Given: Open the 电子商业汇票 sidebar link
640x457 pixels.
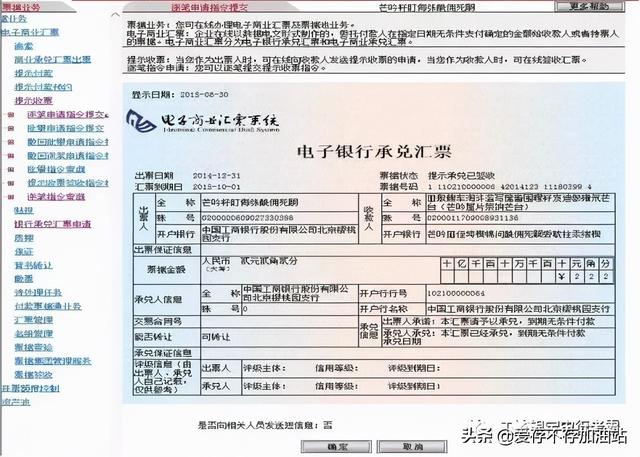Looking at the screenshot, I should coord(30,32).
